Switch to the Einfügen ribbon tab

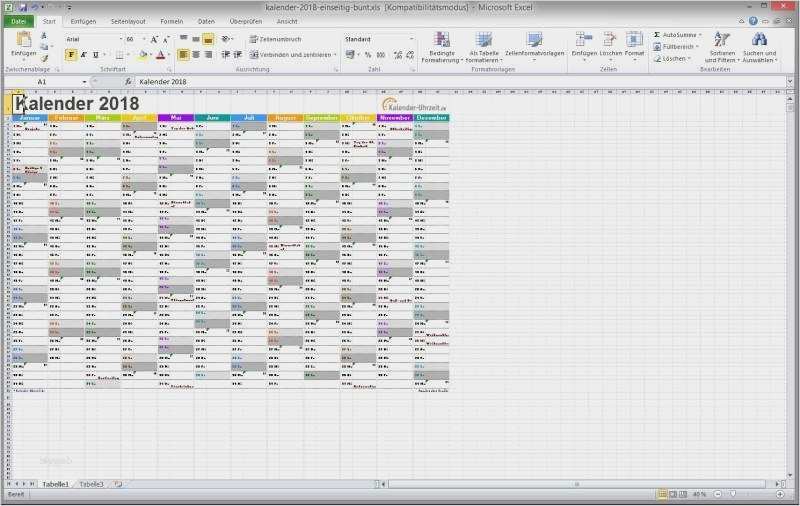tap(83, 21)
